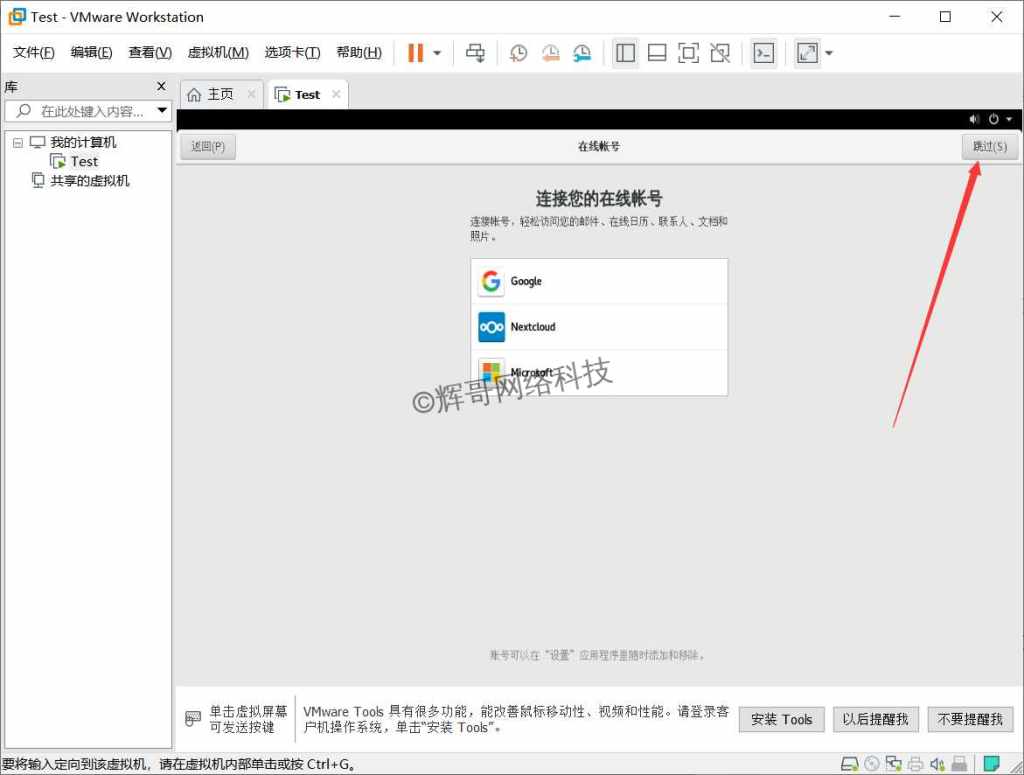The height and width of the screenshot is (775, 1024).
Task: Click the network adapter status icon
Action: (893, 764)
